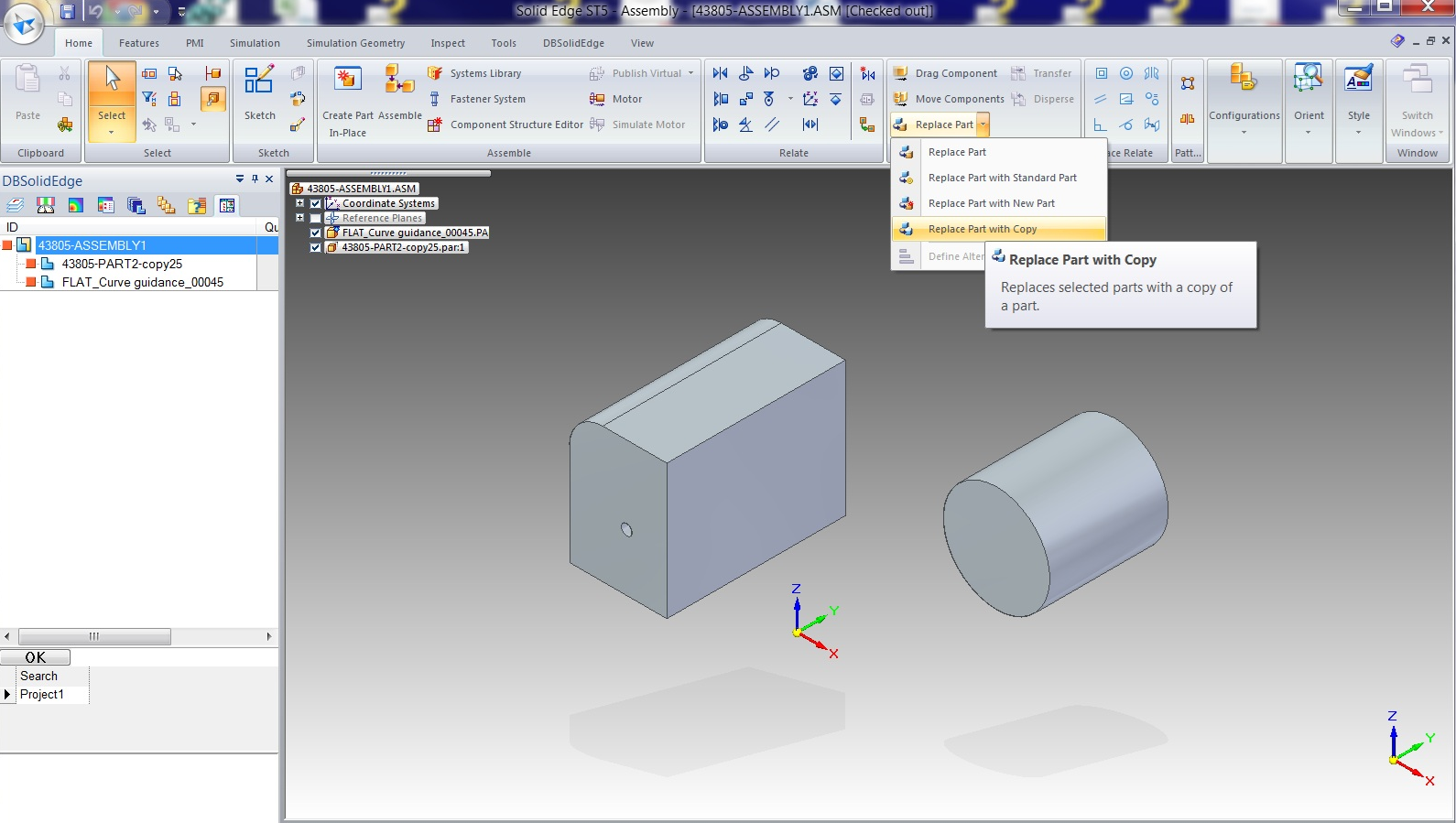The image size is (1456, 823).
Task: Click the Save icon in quick access toolbar
Action: (67, 12)
